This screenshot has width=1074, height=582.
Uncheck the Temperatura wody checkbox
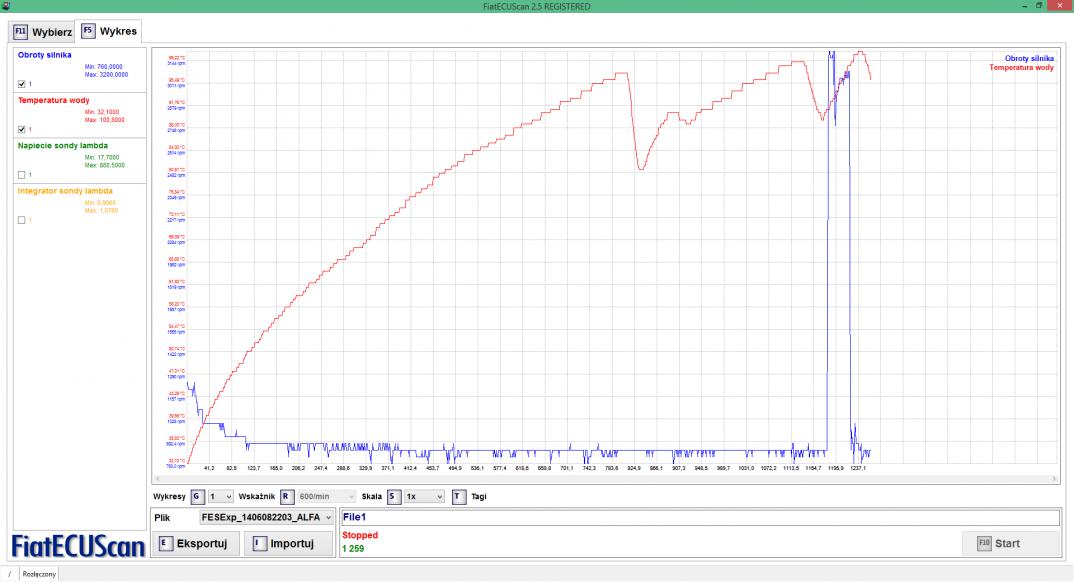click(22, 129)
